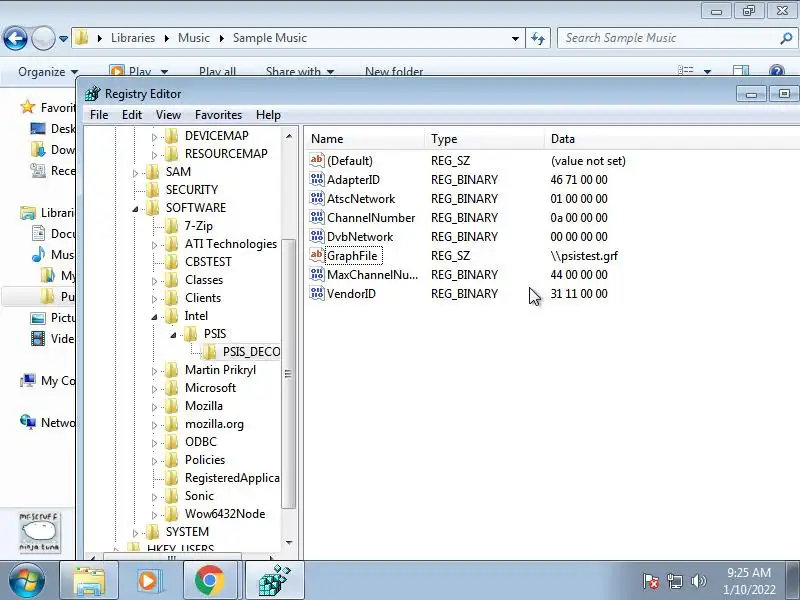This screenshot has height=600, width=800.
Task: Click the GraphFile string value icon
Action: click(x=317, y=255)
